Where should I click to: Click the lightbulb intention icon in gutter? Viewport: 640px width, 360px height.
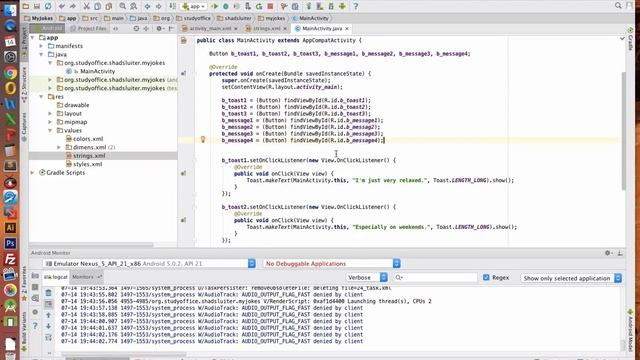[203, 140]
